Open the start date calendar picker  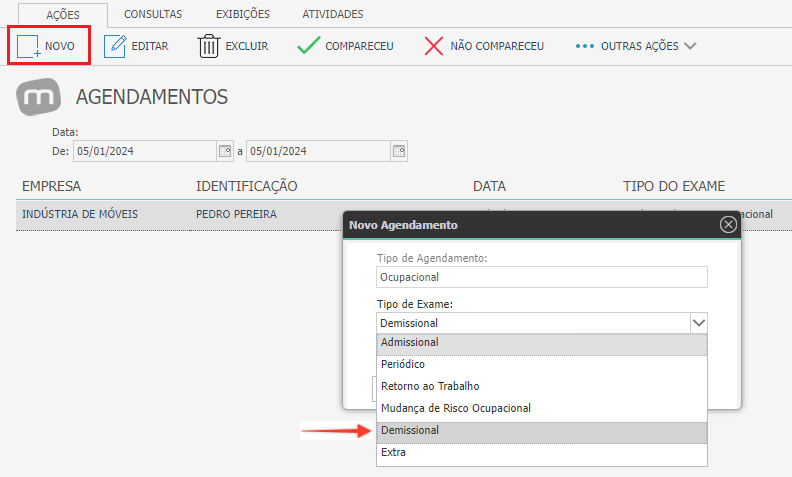point(225,151)
